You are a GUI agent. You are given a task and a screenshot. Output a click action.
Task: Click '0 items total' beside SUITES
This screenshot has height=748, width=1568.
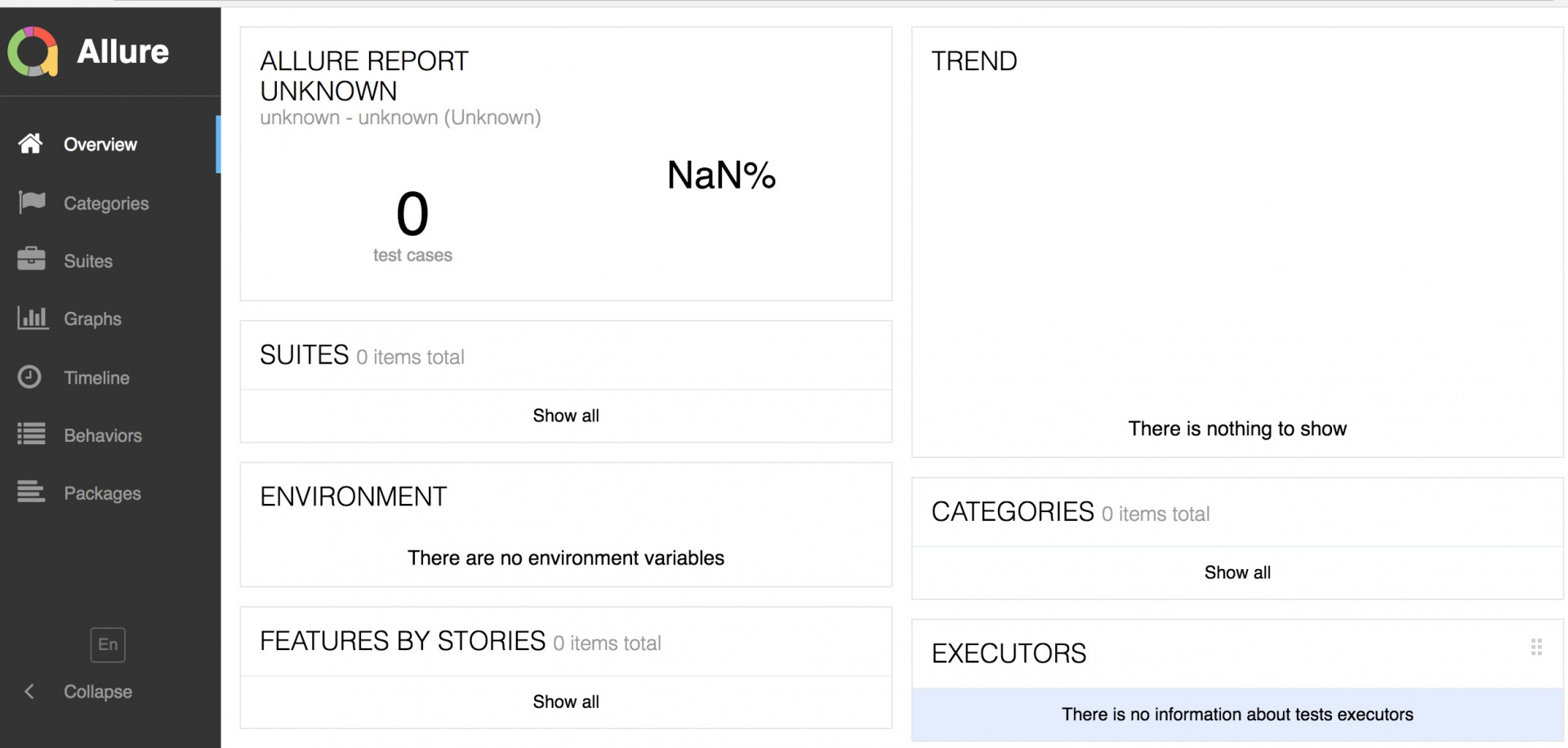click(x=410, y=357)
